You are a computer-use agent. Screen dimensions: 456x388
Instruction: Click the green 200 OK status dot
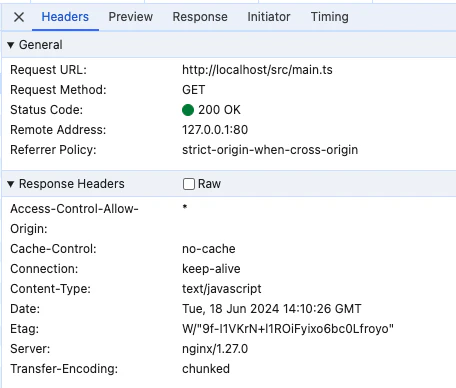188,110
